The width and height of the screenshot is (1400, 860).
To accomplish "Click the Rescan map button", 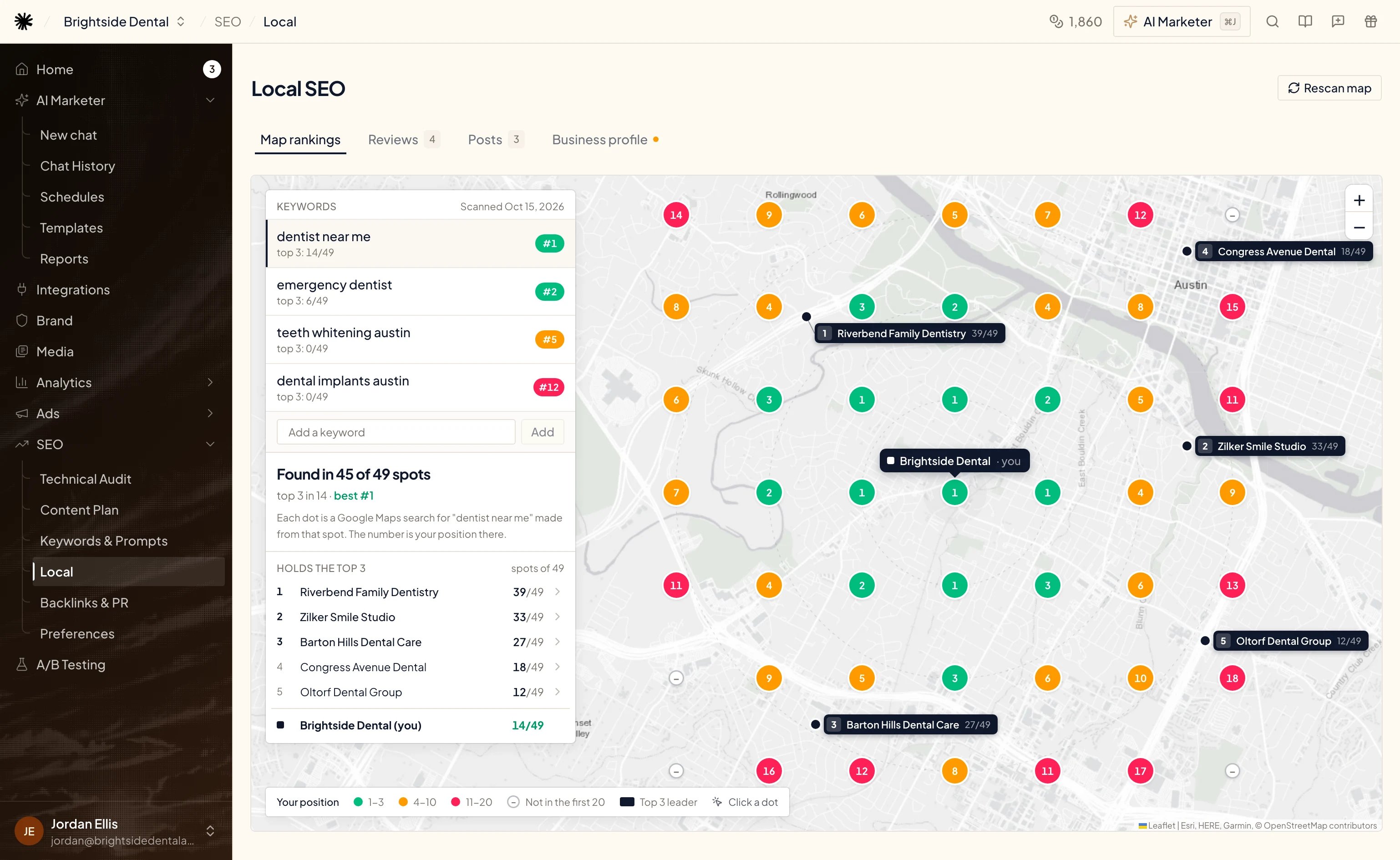I will (x=1329, y=88).
